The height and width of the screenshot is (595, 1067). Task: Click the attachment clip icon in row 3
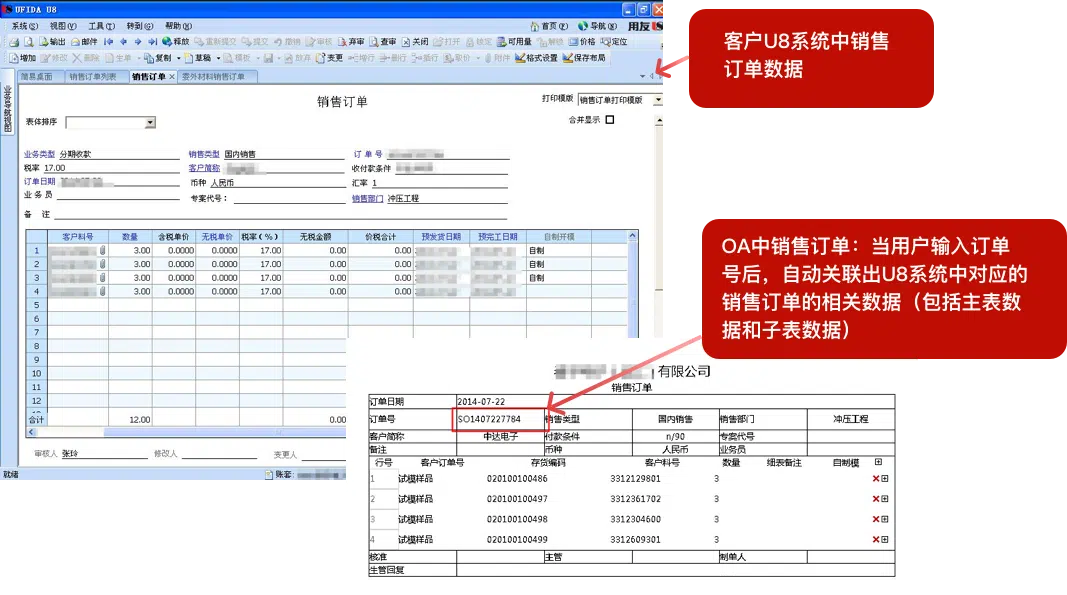pyautogui.click(x=102, y=278)
